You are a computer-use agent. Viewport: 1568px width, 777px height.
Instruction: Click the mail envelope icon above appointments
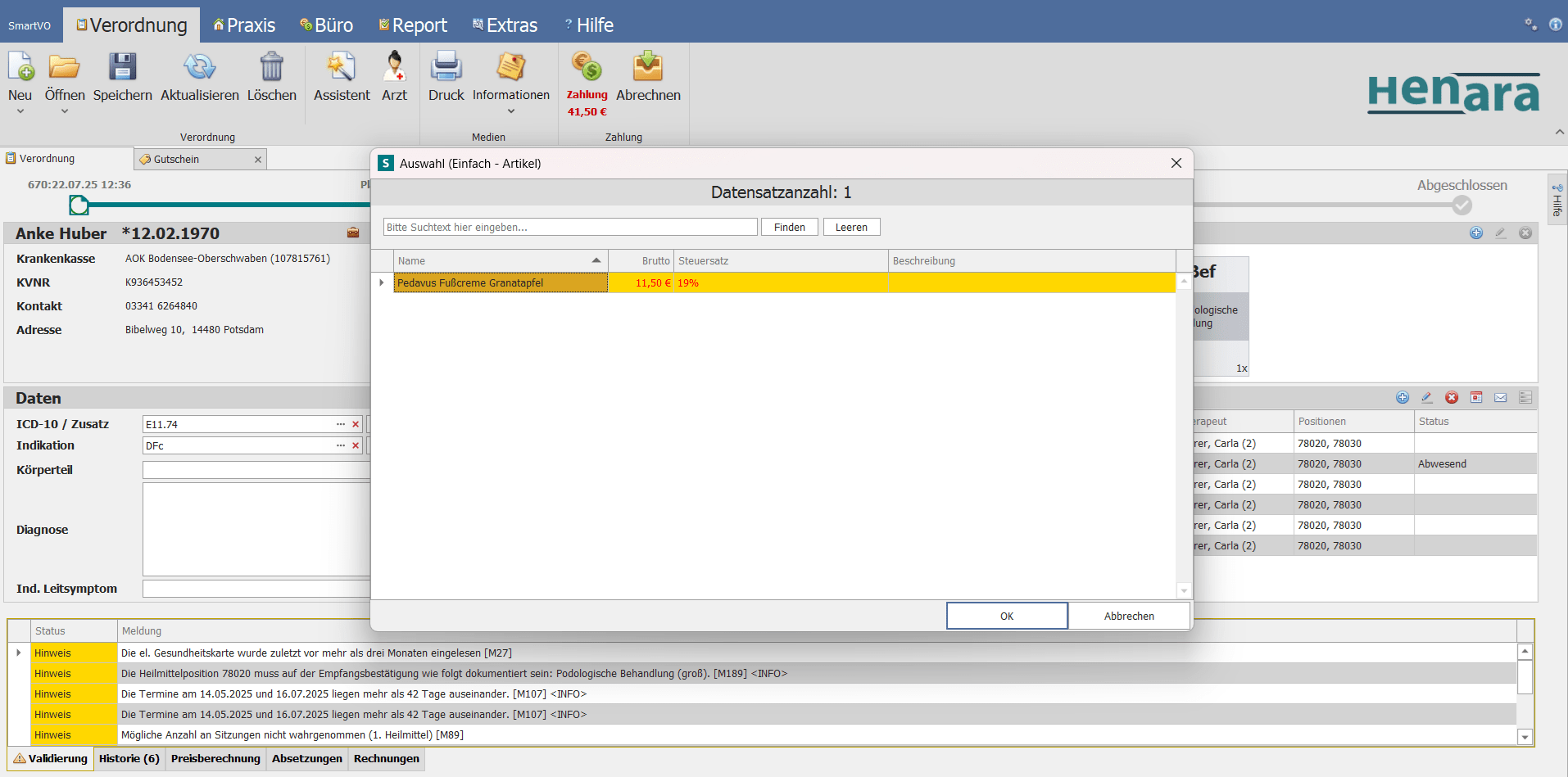coord(1500,398)
